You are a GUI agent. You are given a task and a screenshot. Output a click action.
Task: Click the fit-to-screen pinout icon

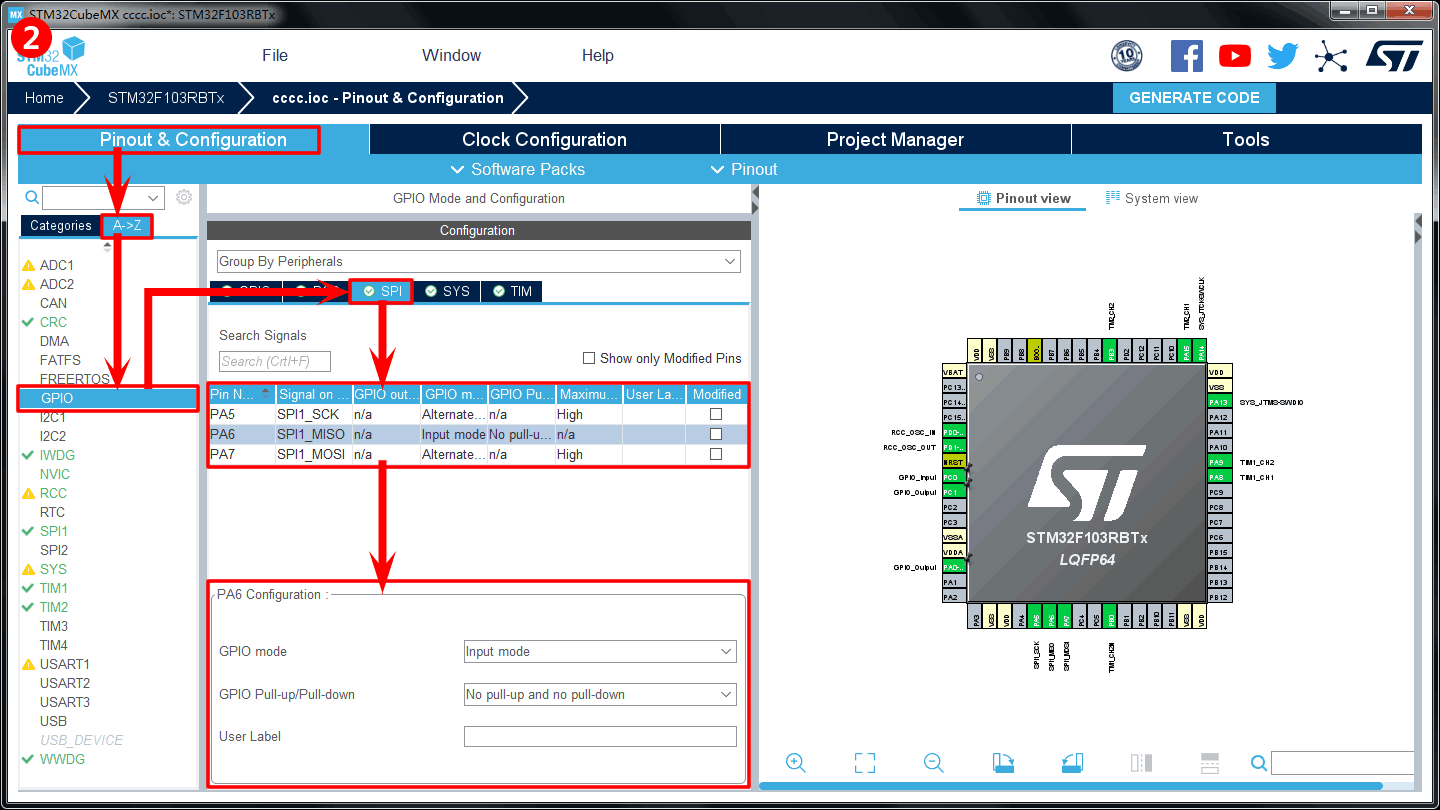865,763
